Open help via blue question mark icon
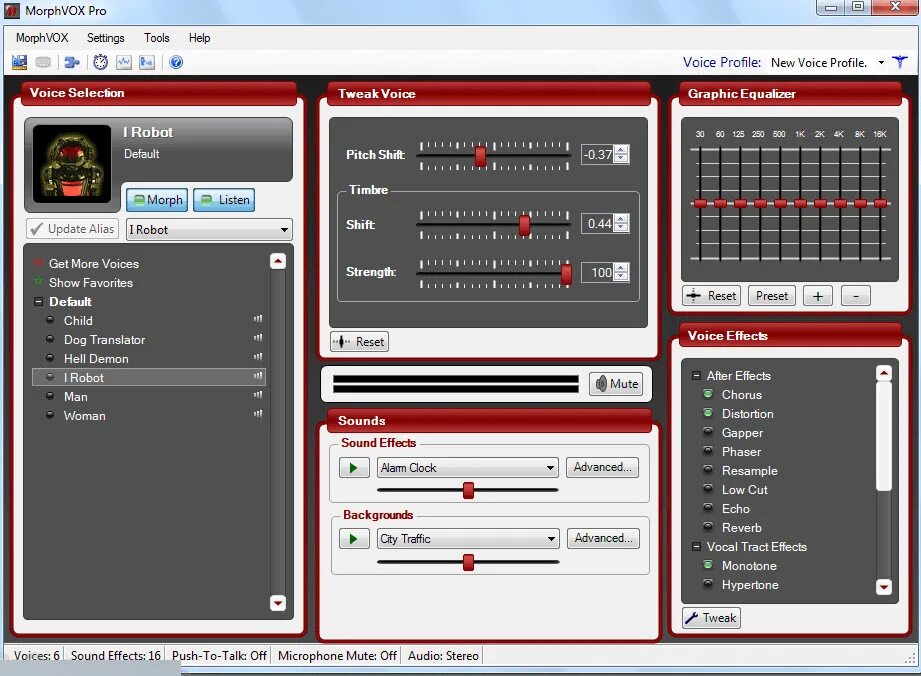 click(x=176, y=62)
